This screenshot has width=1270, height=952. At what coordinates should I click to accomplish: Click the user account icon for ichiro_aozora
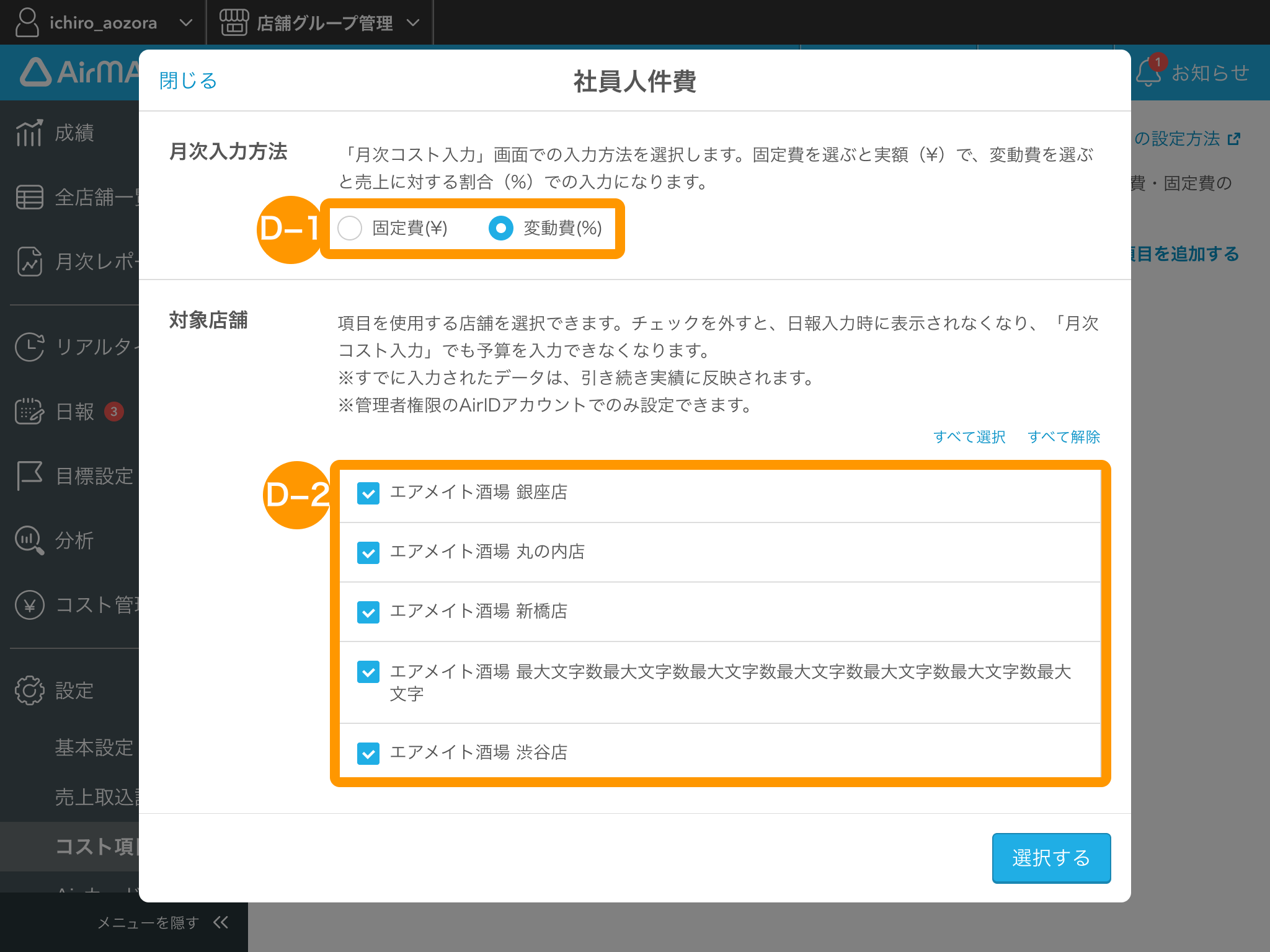pos(27,22)
